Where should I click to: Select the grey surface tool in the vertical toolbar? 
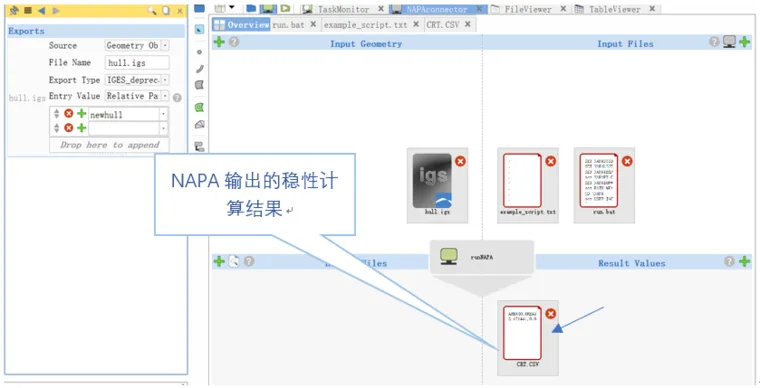(x=199, y=85)
